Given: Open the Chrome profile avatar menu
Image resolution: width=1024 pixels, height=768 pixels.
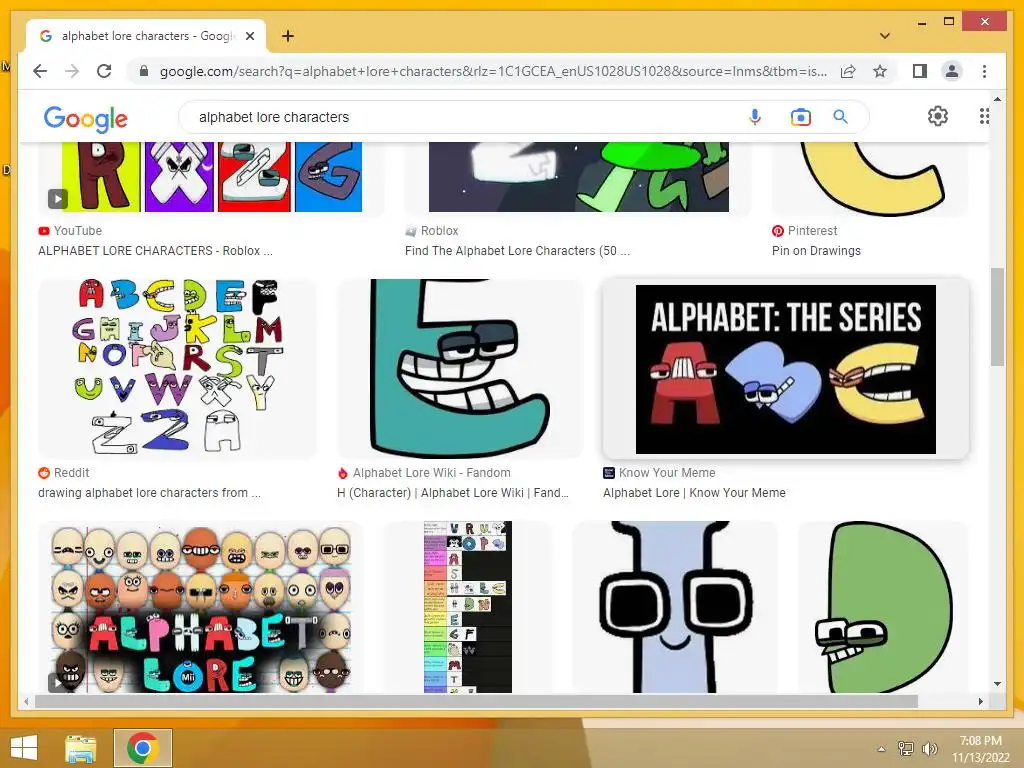Looking at the screenshot, I should 952,71.
